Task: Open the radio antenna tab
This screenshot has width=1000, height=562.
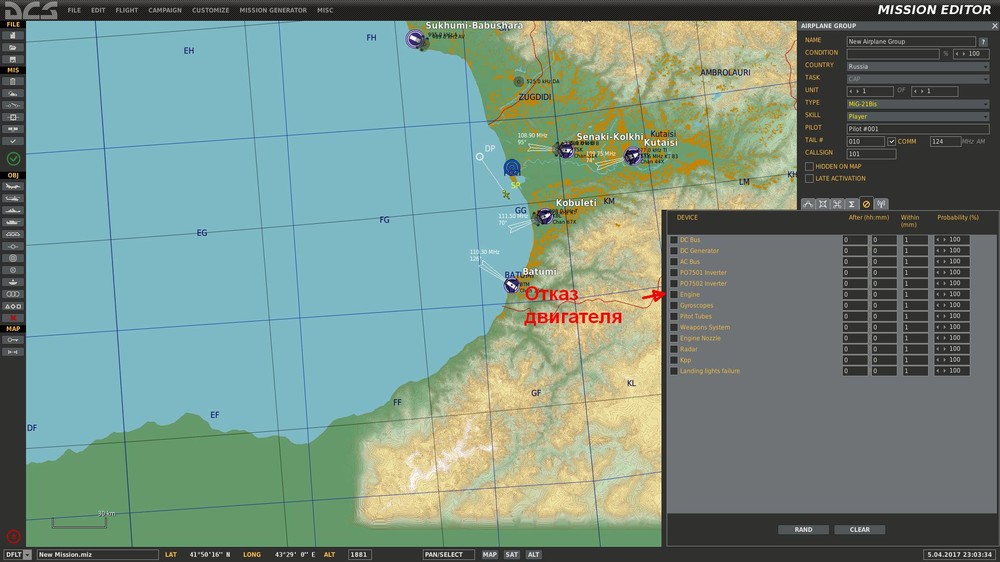Action: pyautogui.click(x=881, y=204)
